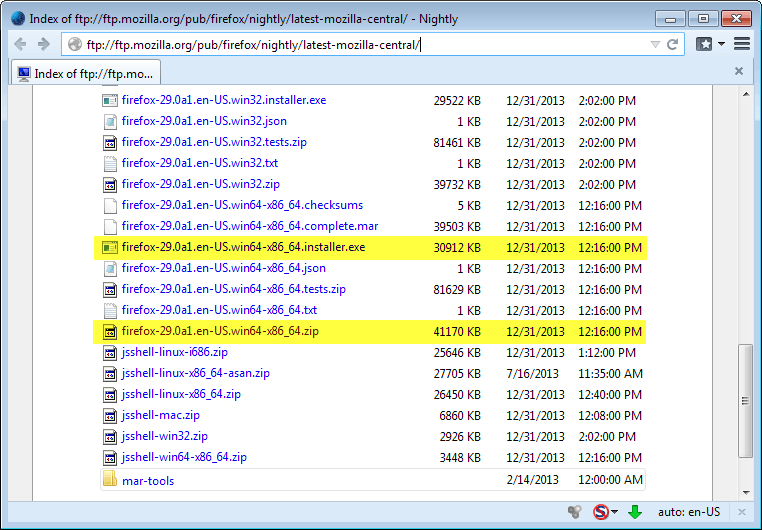The image size is (762, 530).
Task: Open firefox-29.0a1.en-US.win32.installer.exe link
Action: (x=224, y=100)
